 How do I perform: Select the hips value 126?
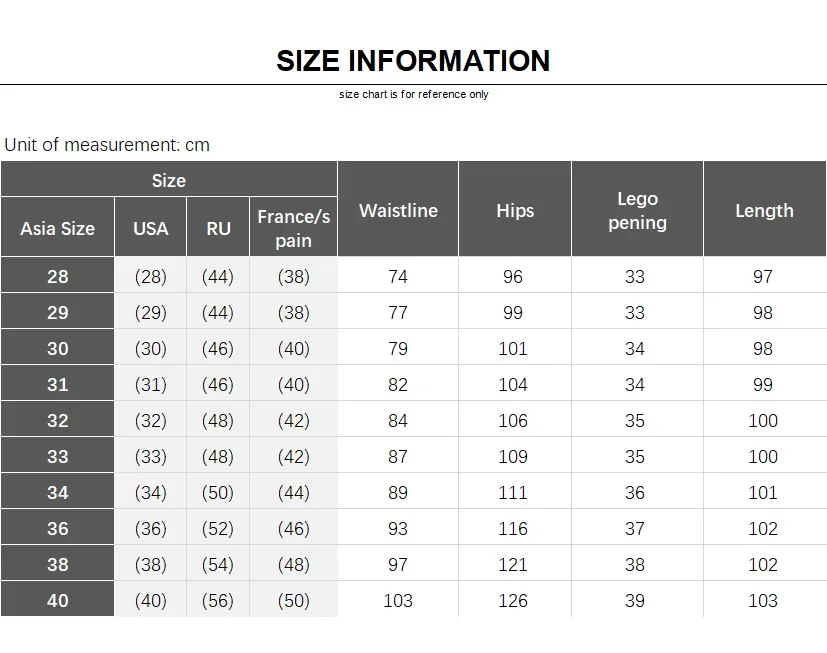(x=513, y=600)
